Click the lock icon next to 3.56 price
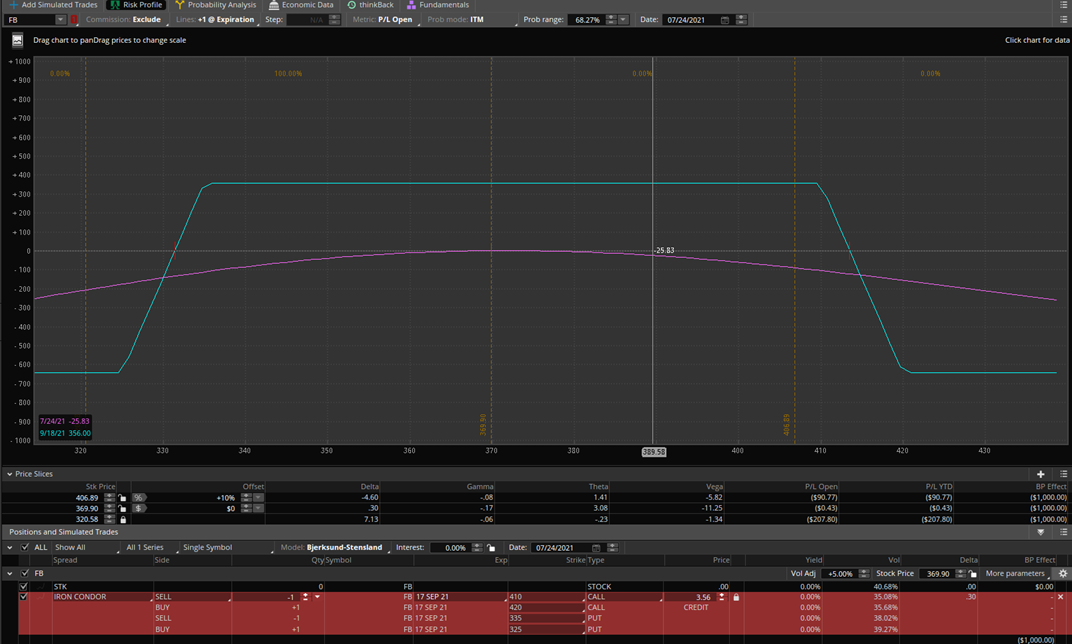Image resolution: width=1072 pixels, height=644 pixels. [736, 597]
